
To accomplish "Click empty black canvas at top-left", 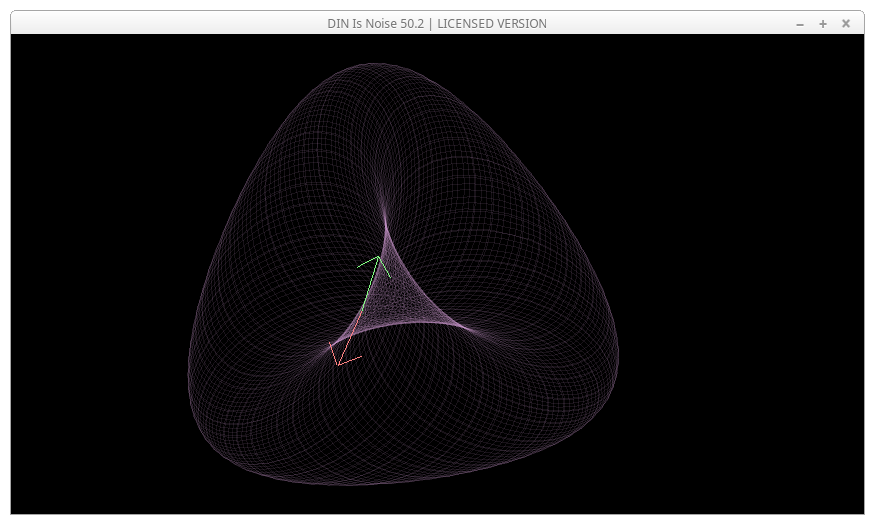I will click(x=80, y=90).
